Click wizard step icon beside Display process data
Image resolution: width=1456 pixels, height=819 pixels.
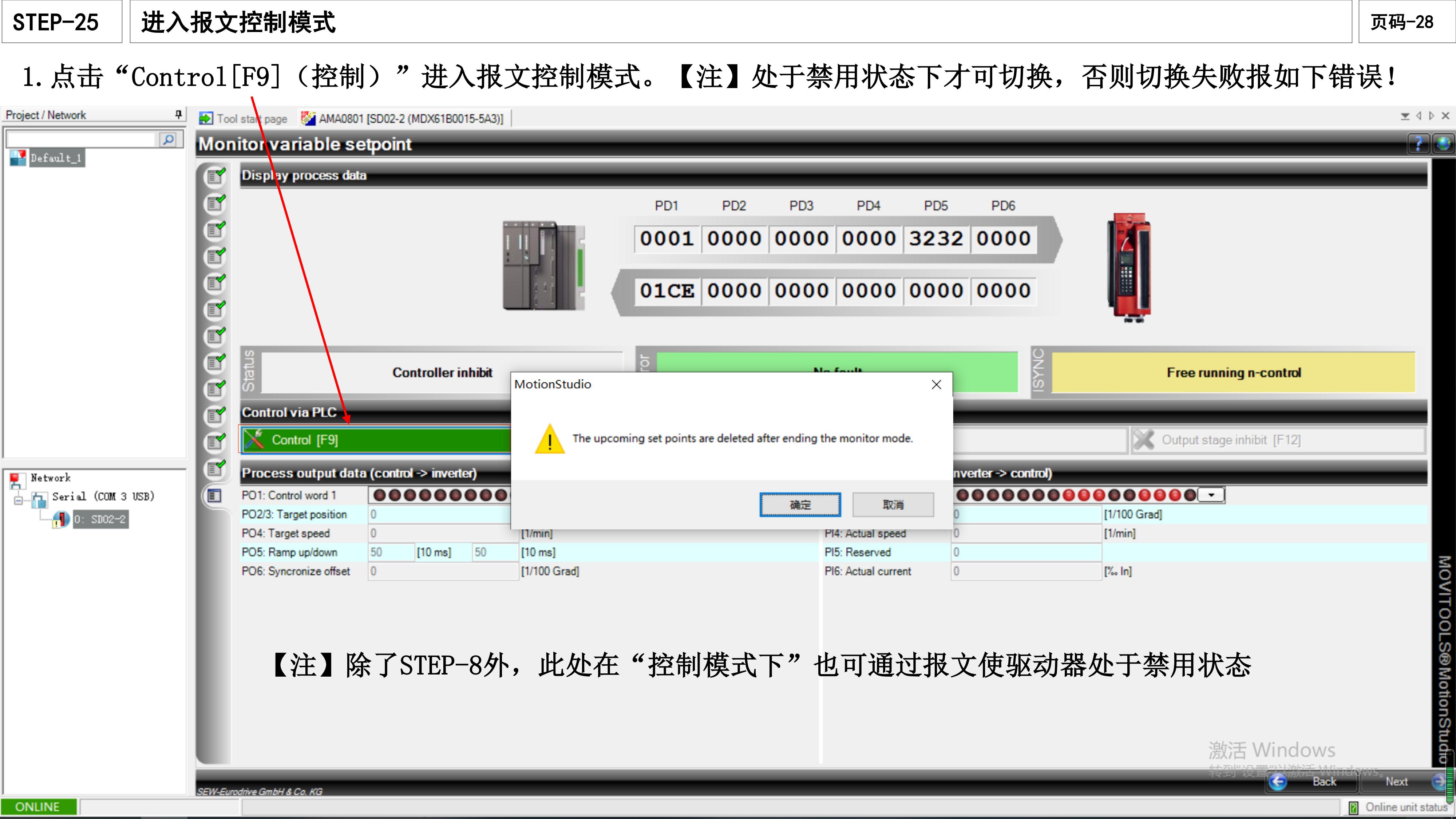point(215,176)
